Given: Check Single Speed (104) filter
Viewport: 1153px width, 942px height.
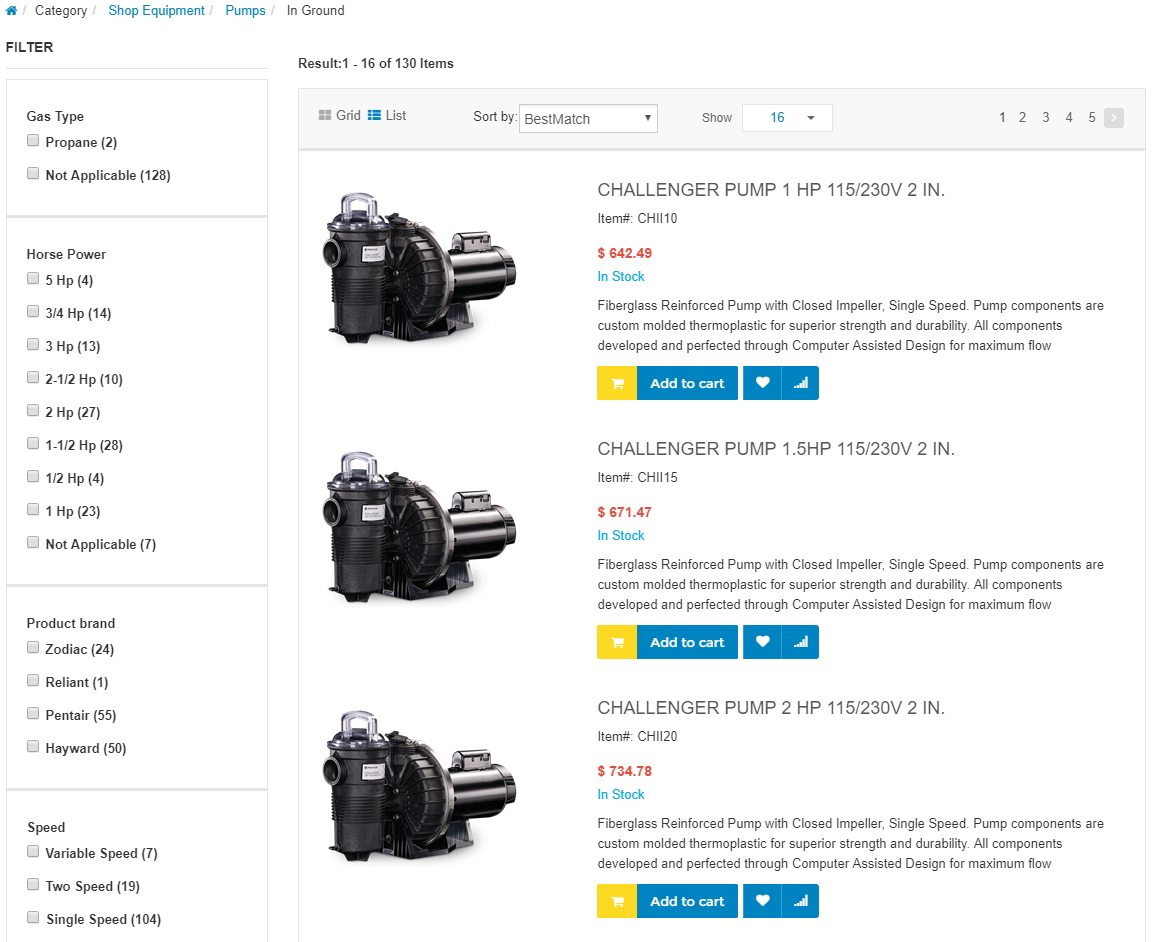Looking at the screenshot, I should click(x=33, y=918).
